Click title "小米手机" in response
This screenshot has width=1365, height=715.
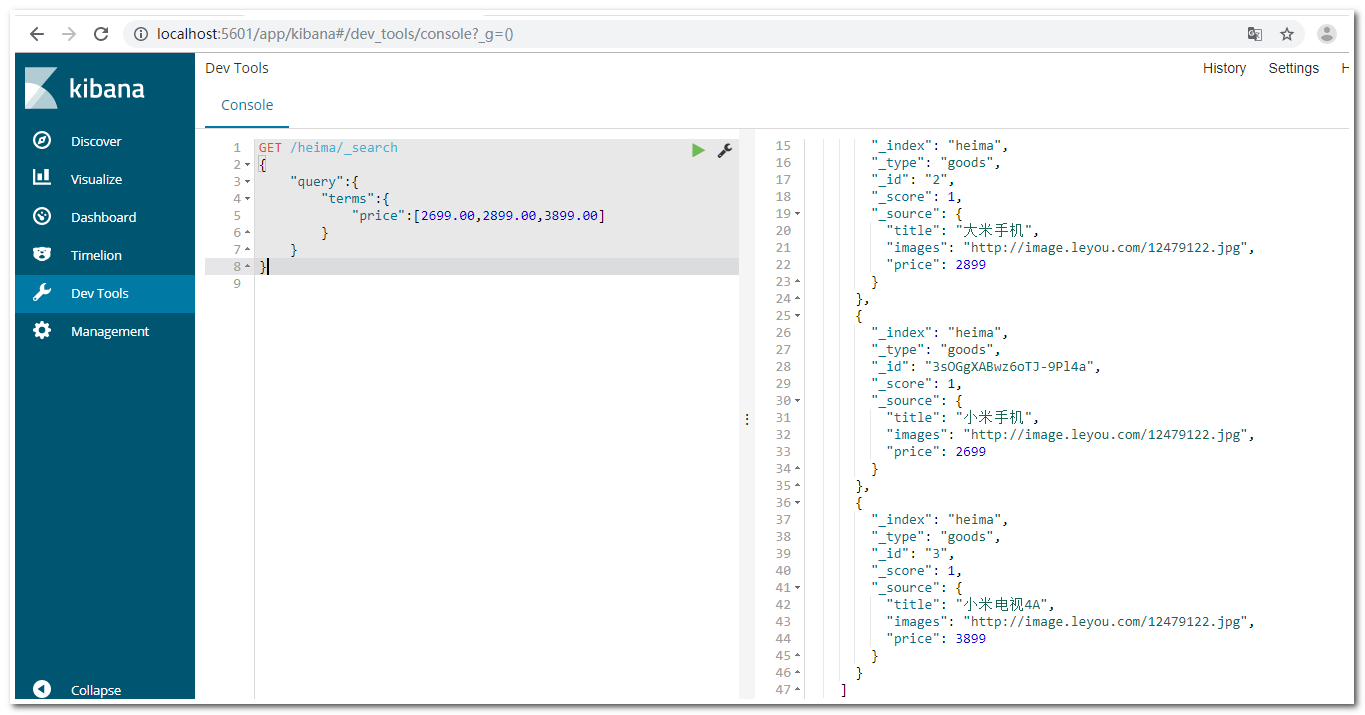point(997,418)
